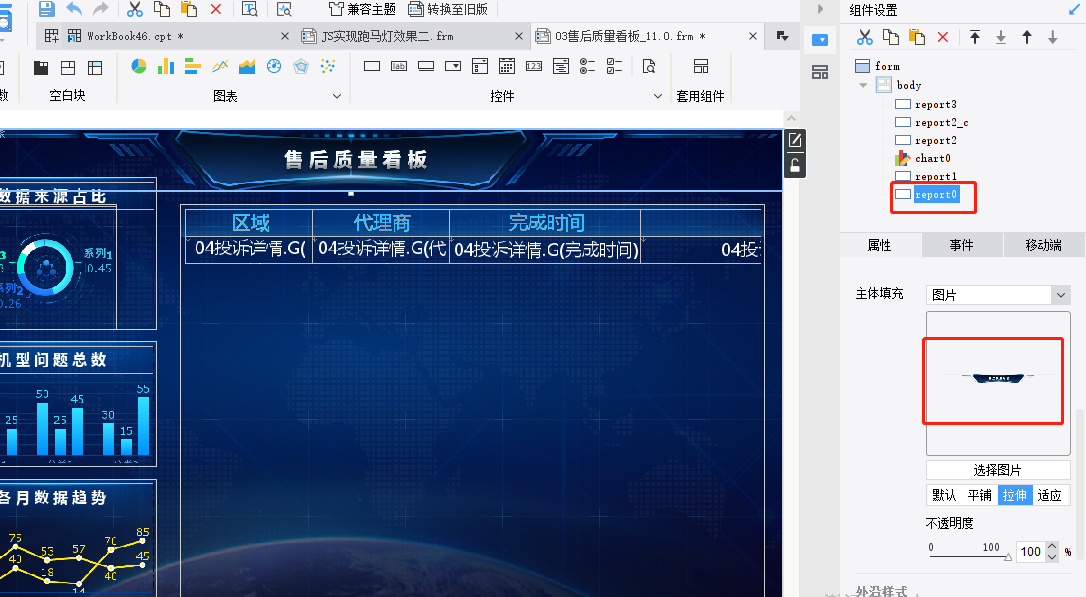1086x597 pixels.
Task: Set image layout to 平铺
Action: pyautogui.click(x=980, y=495)
